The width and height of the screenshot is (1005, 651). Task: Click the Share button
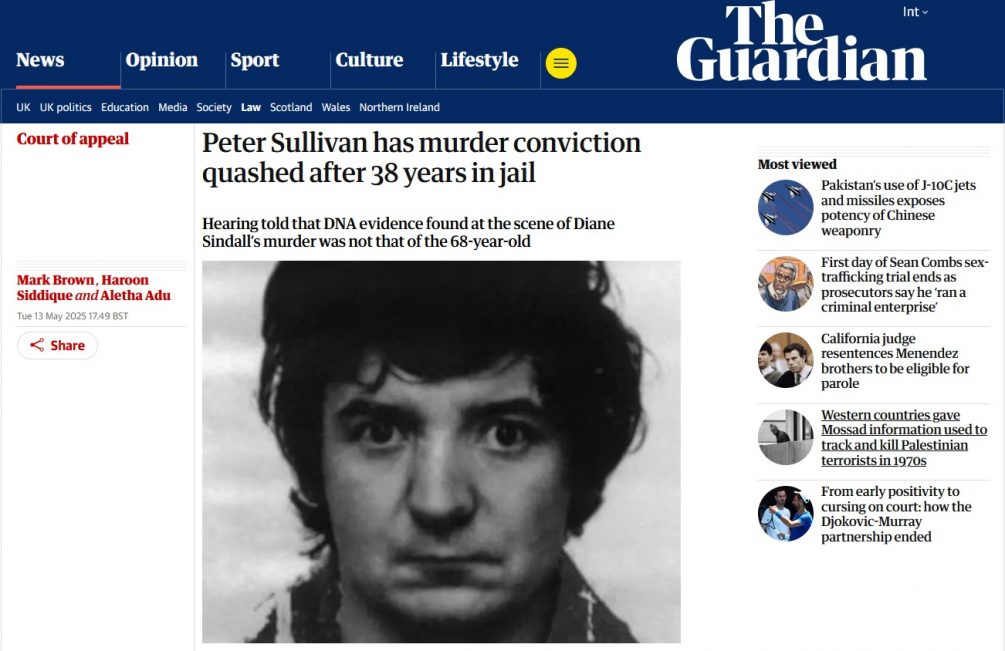coord(57,345)
